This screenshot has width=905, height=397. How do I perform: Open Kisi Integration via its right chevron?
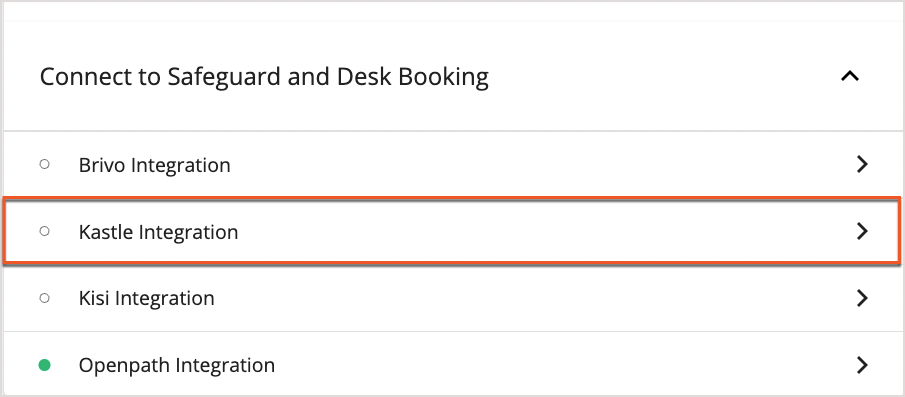click(862, 298)
